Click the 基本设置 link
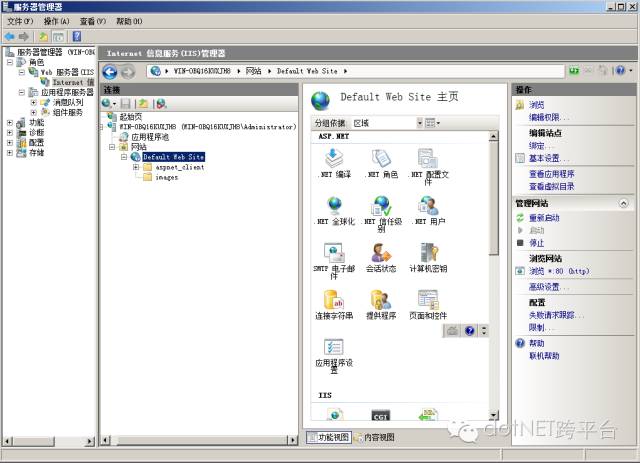 [548, 158]
